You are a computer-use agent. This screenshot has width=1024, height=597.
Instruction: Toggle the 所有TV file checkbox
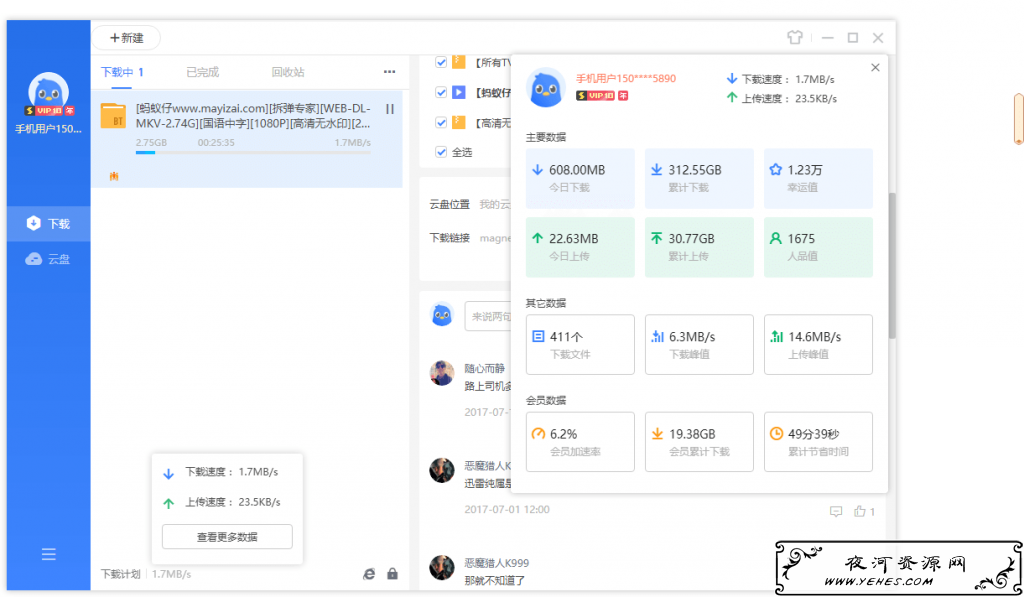[441, 62]
